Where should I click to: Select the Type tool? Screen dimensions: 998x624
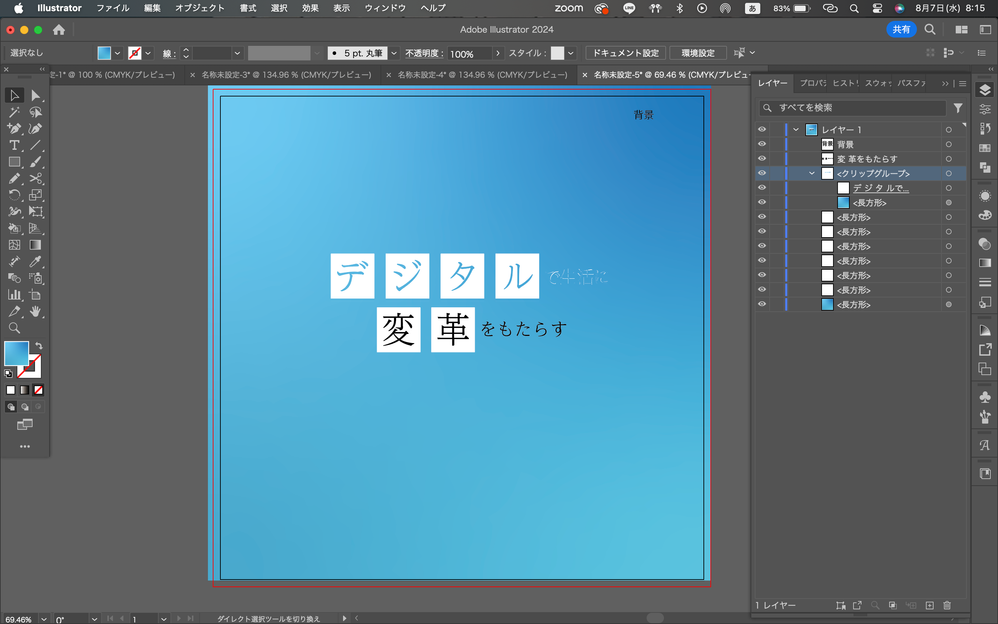pyautogui.click(x=14, y=145)
